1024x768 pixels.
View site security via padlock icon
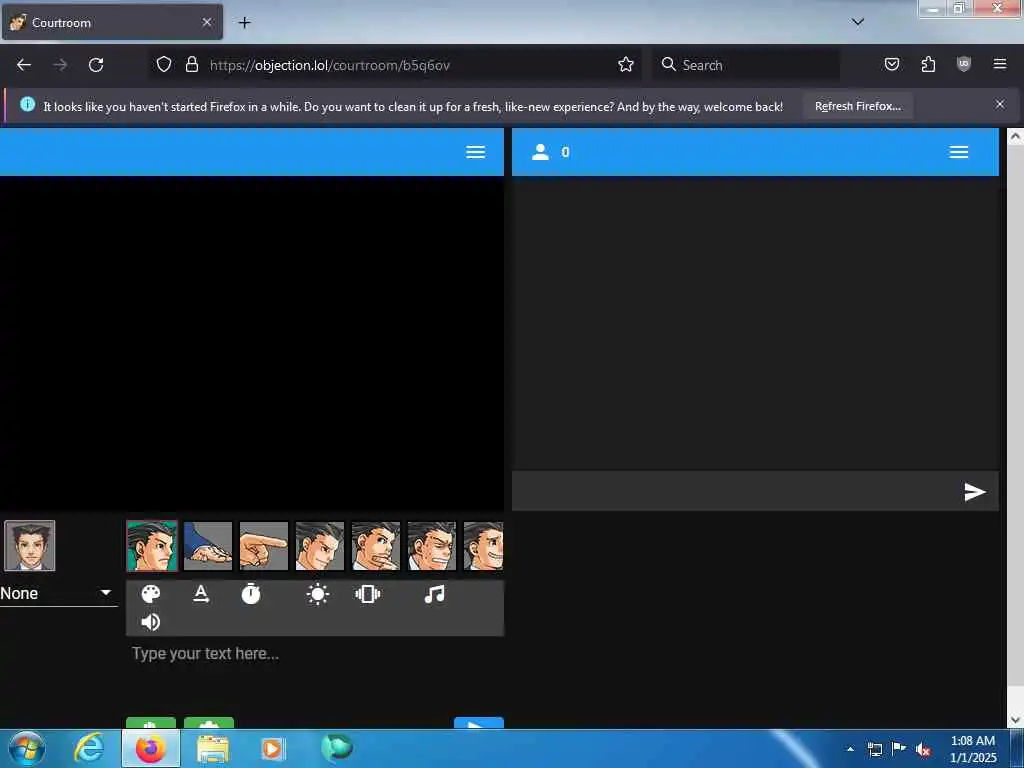pyautogui.click(x=191, y=64)
